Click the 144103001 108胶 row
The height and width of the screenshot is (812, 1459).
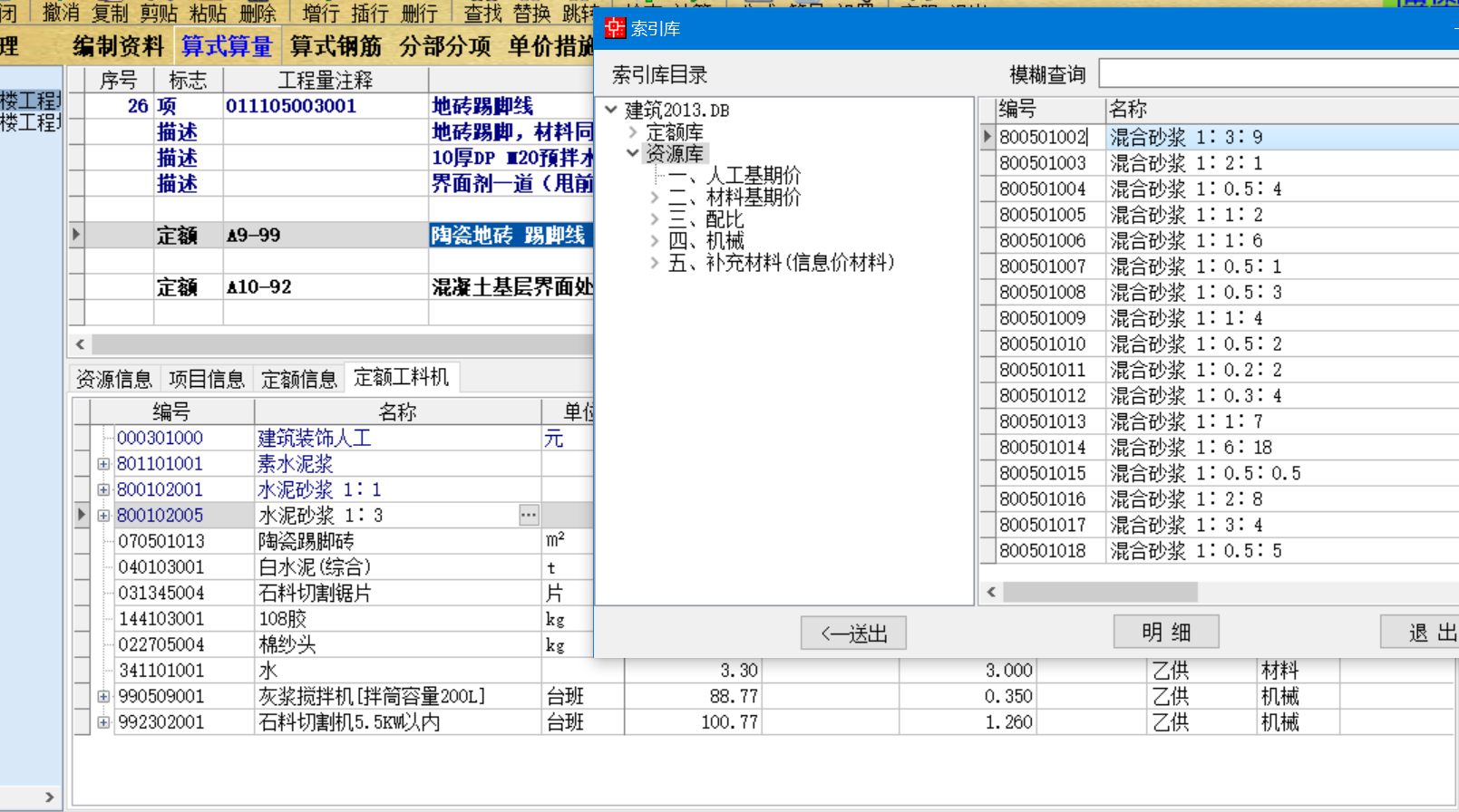pos(333,619)
